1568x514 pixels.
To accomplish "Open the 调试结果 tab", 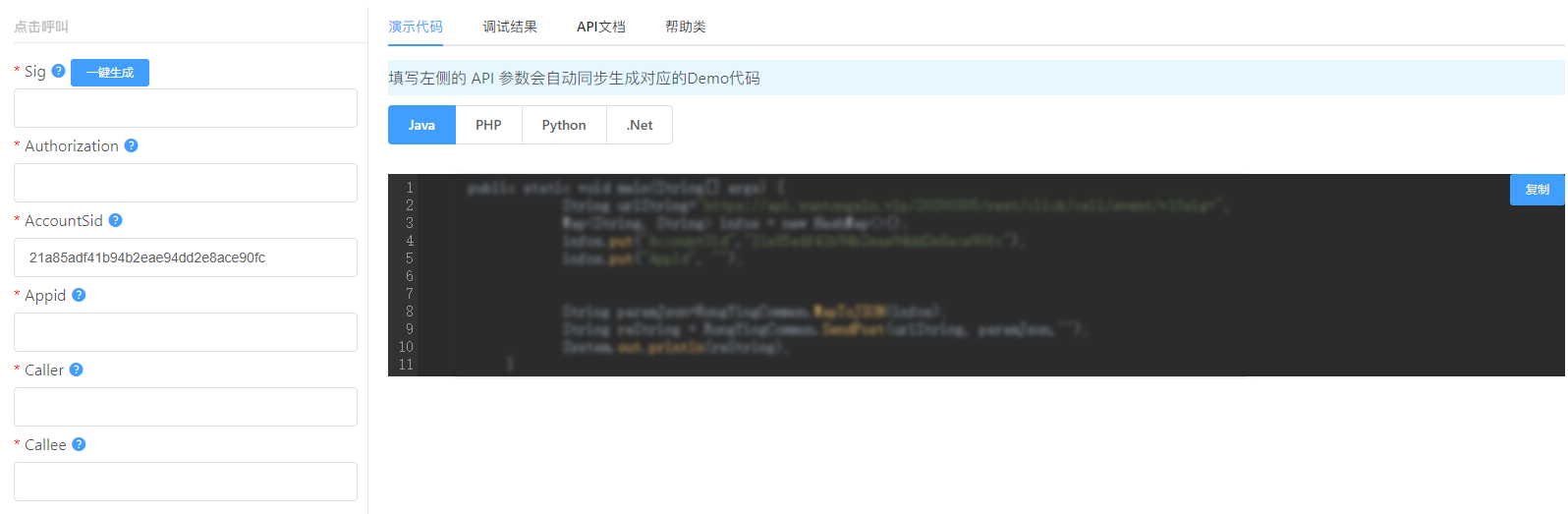I will [x=510, y=27].
